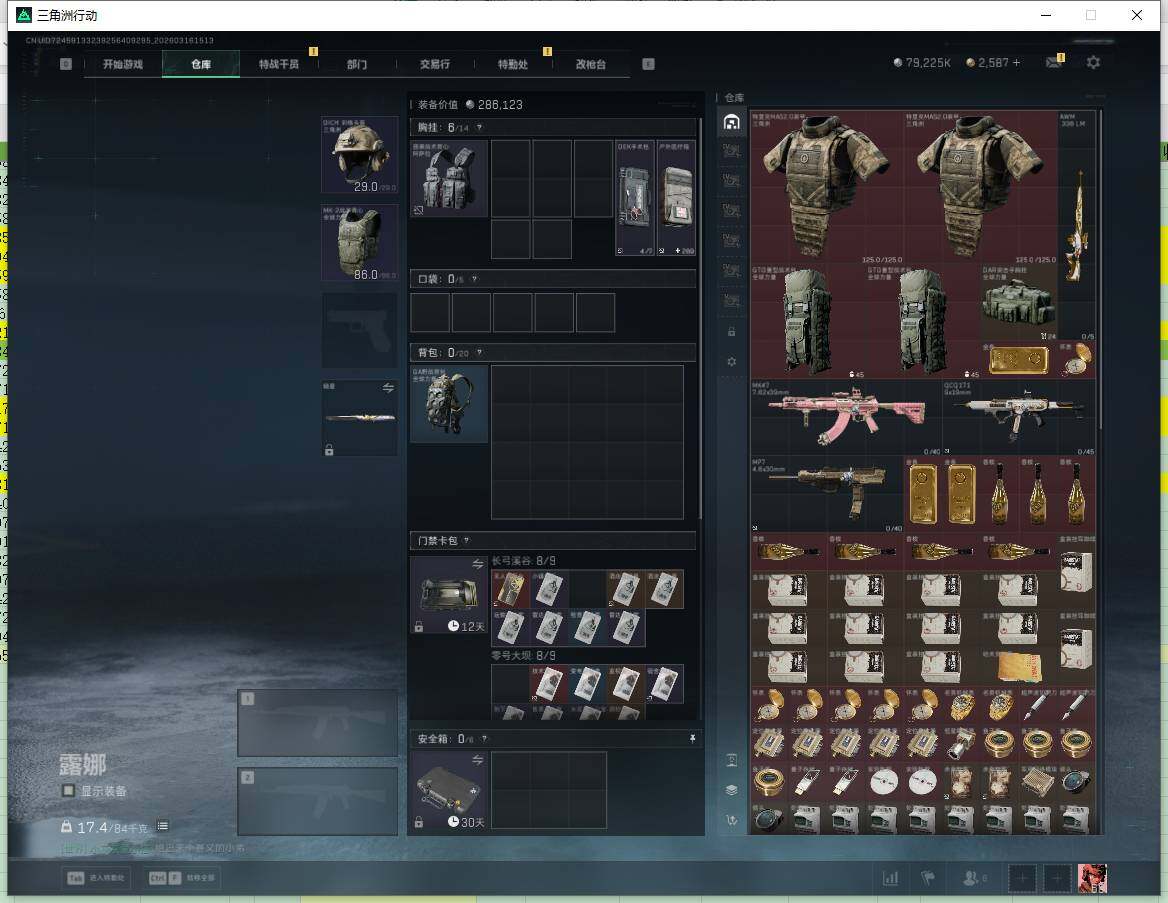The image size is (1168, 903).
Task: Select the melee knife slot
Action: tap(359, 418)
